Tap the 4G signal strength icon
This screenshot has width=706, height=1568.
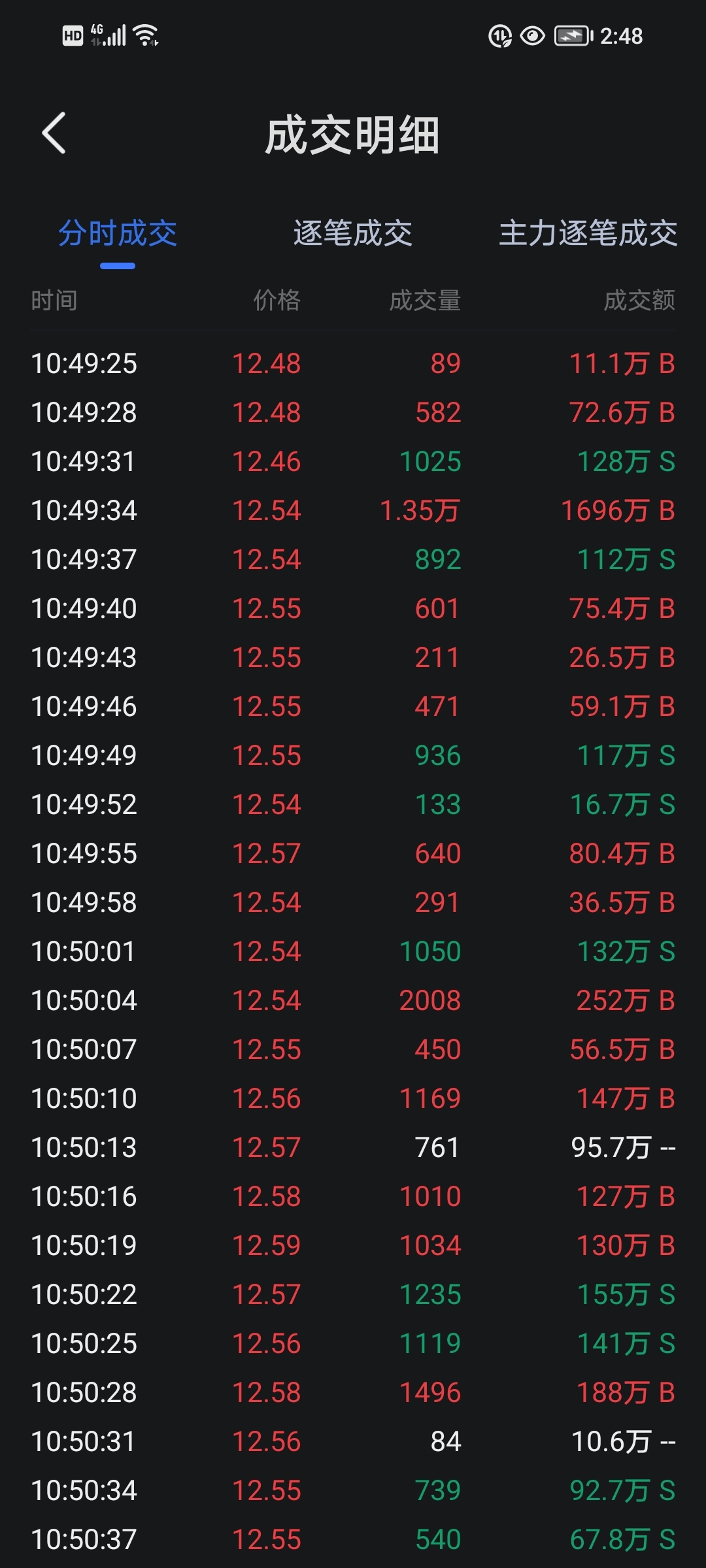[x=108, y=35]
